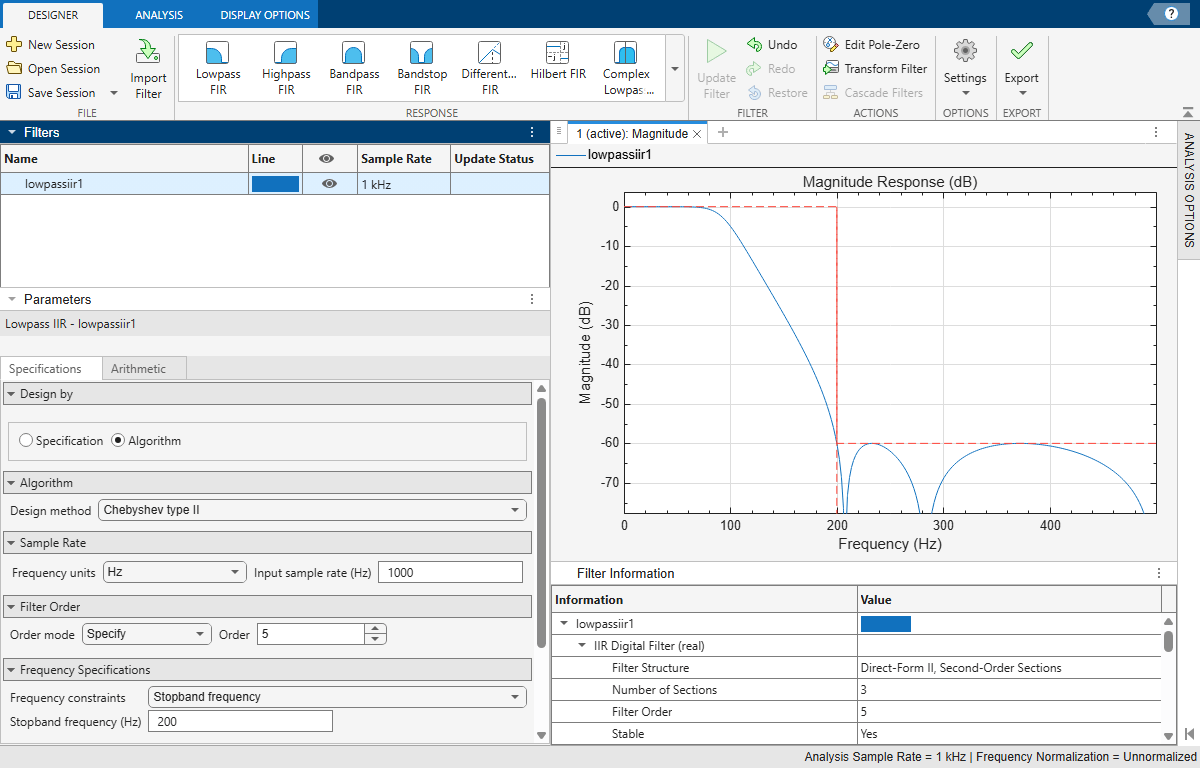
Task: Click the Save Session icon
Action: pyautogui.click(x=14, y=93)
